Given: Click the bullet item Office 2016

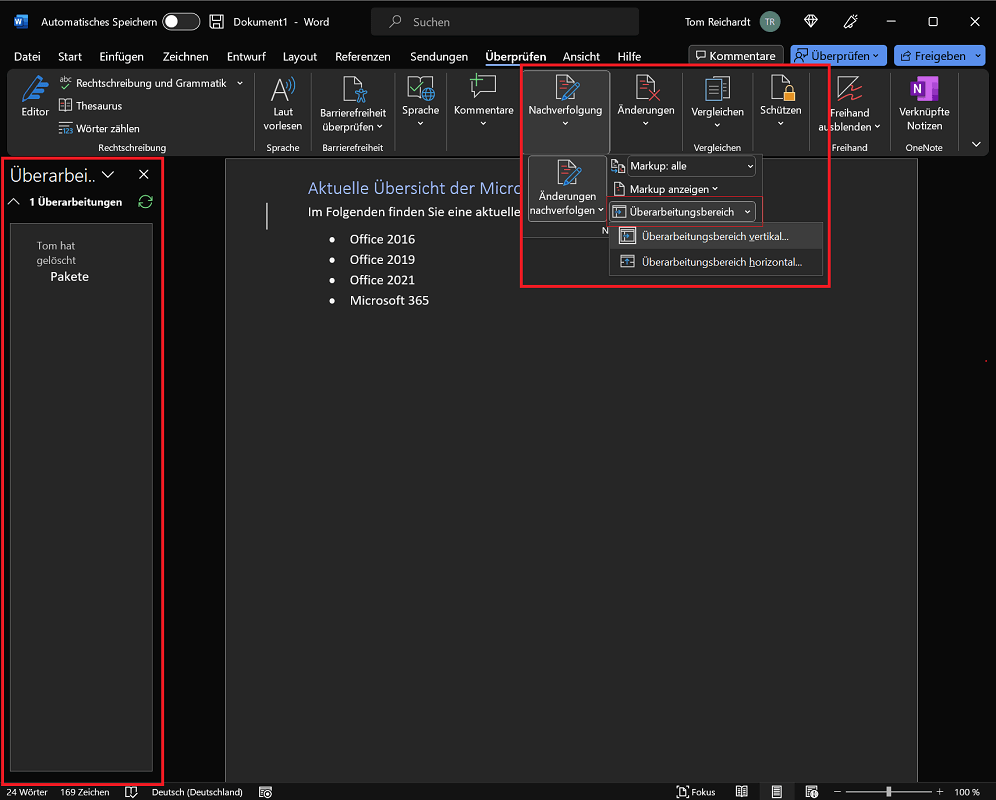Looking at the screenshot, I should pyautogui.click(x=382, y=240).
